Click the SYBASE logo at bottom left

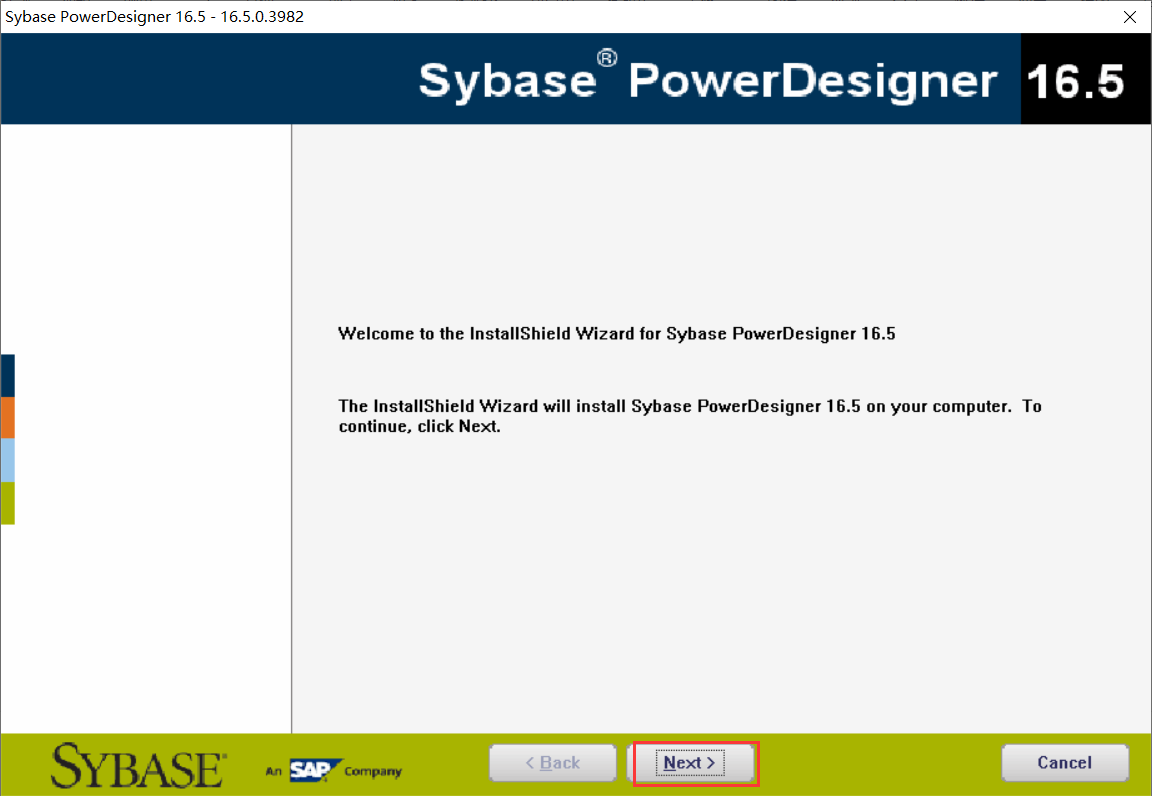pos(135,764)
